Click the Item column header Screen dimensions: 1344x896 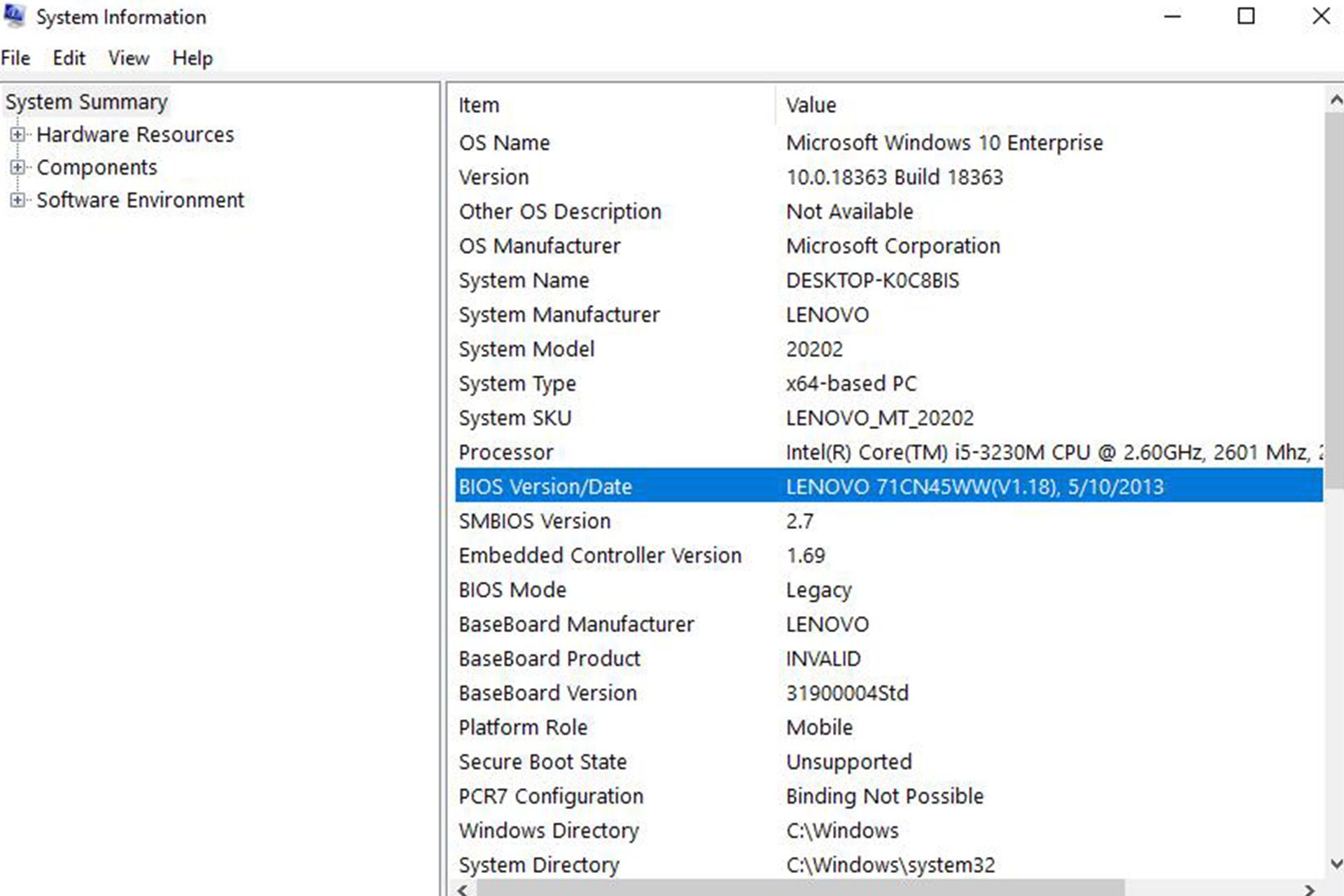click(479, 105)
